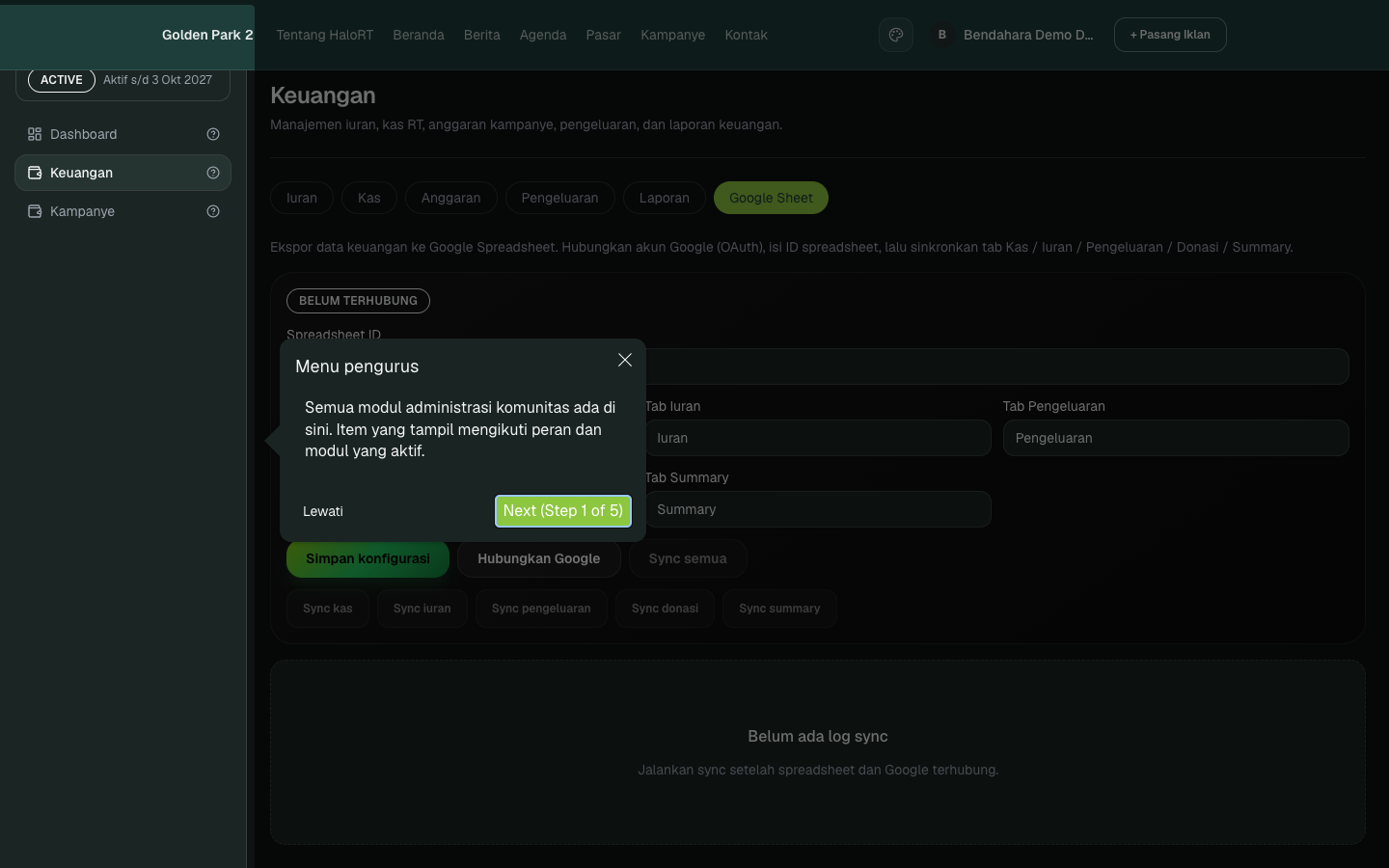This screenshot has width=1389, height=868.
Task: Go to Beranda in top navigation
Action: click(x=419, y=35)
